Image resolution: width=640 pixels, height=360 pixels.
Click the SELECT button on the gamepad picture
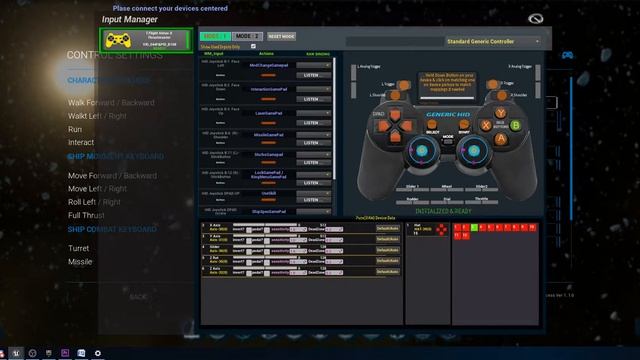pos(432,125)
